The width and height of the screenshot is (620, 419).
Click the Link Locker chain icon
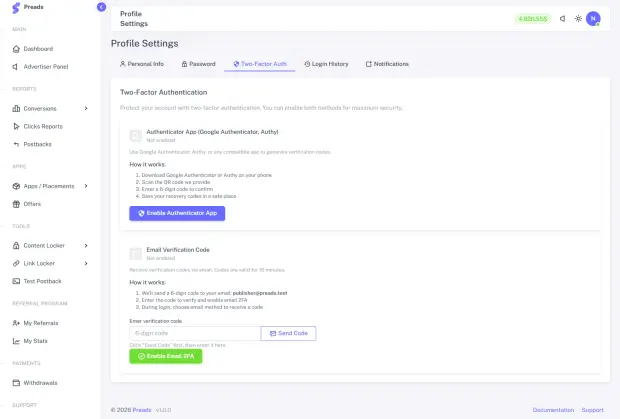click(x=16, y=263)
